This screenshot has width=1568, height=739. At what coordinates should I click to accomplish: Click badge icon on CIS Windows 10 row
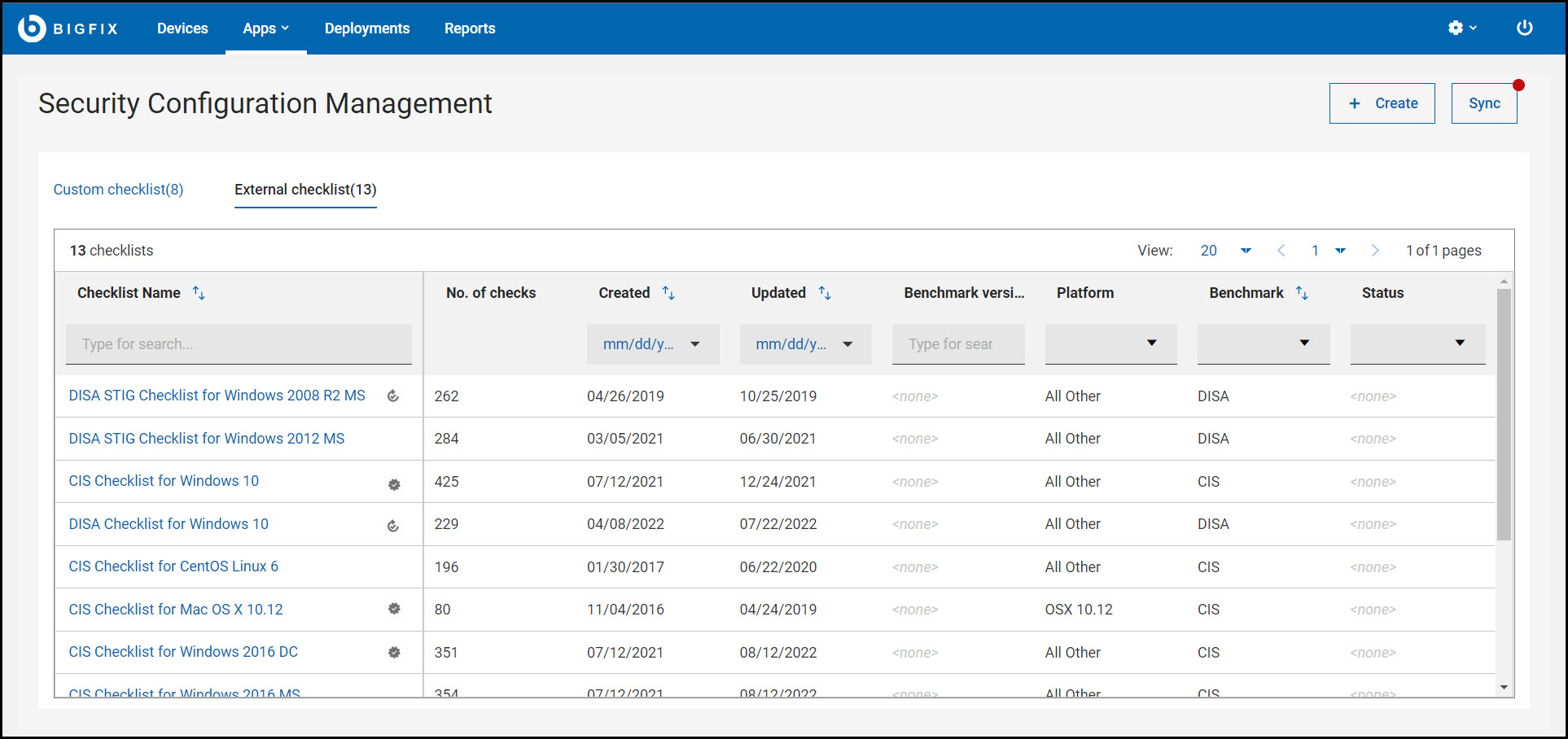click(x=394, y=484)
